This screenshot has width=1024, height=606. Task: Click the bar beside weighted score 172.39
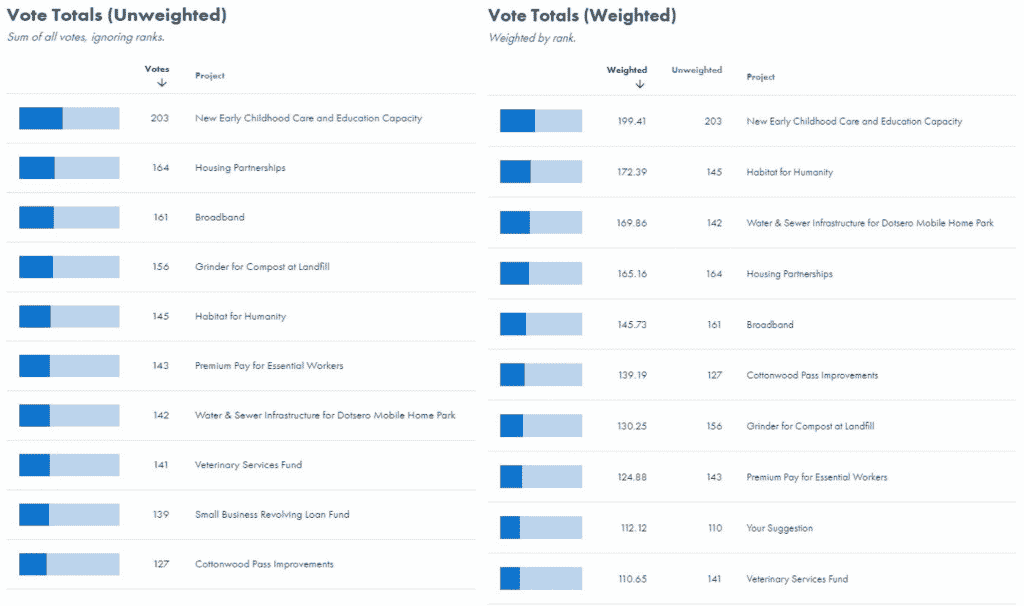point(541,172)
